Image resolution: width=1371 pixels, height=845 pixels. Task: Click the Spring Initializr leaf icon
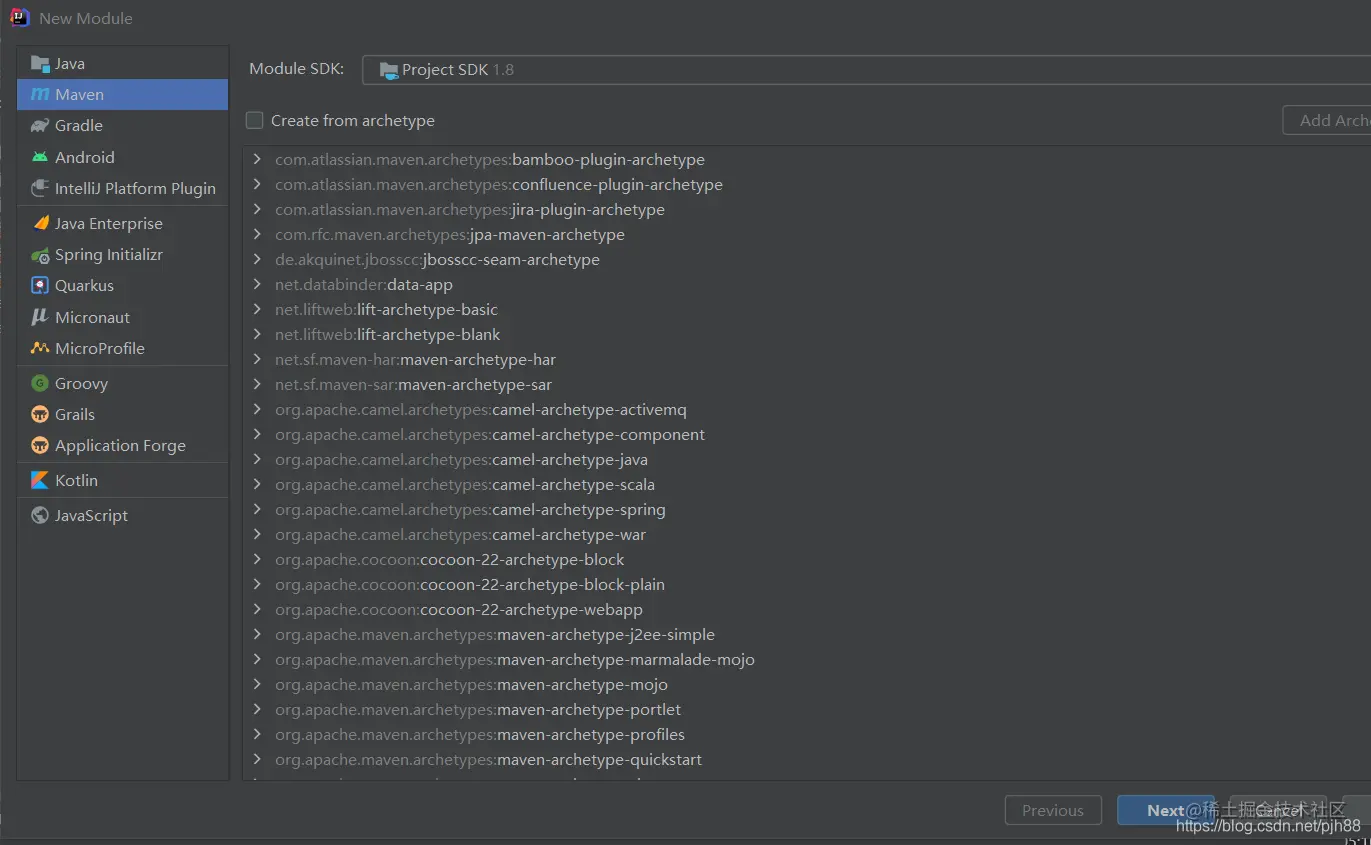[x=40, y=255]
